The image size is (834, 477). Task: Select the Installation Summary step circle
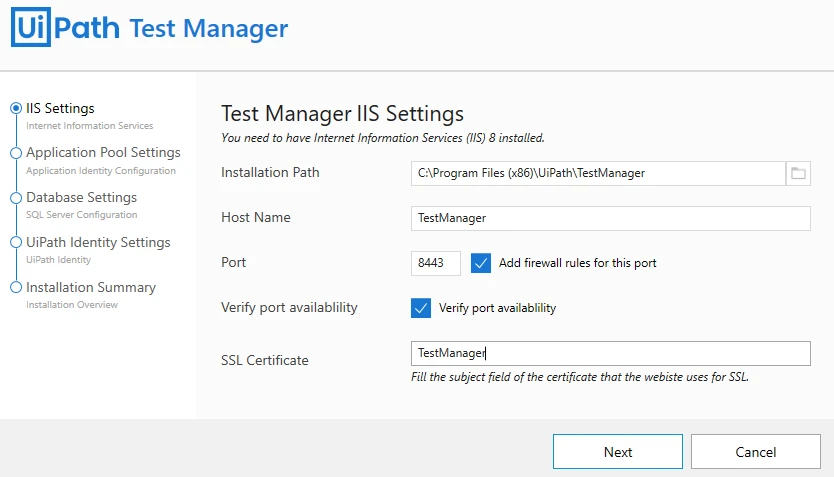pos(16,287)
